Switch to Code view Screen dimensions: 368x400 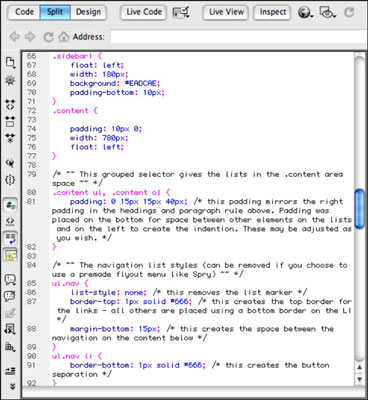click(x=24, y=12)
